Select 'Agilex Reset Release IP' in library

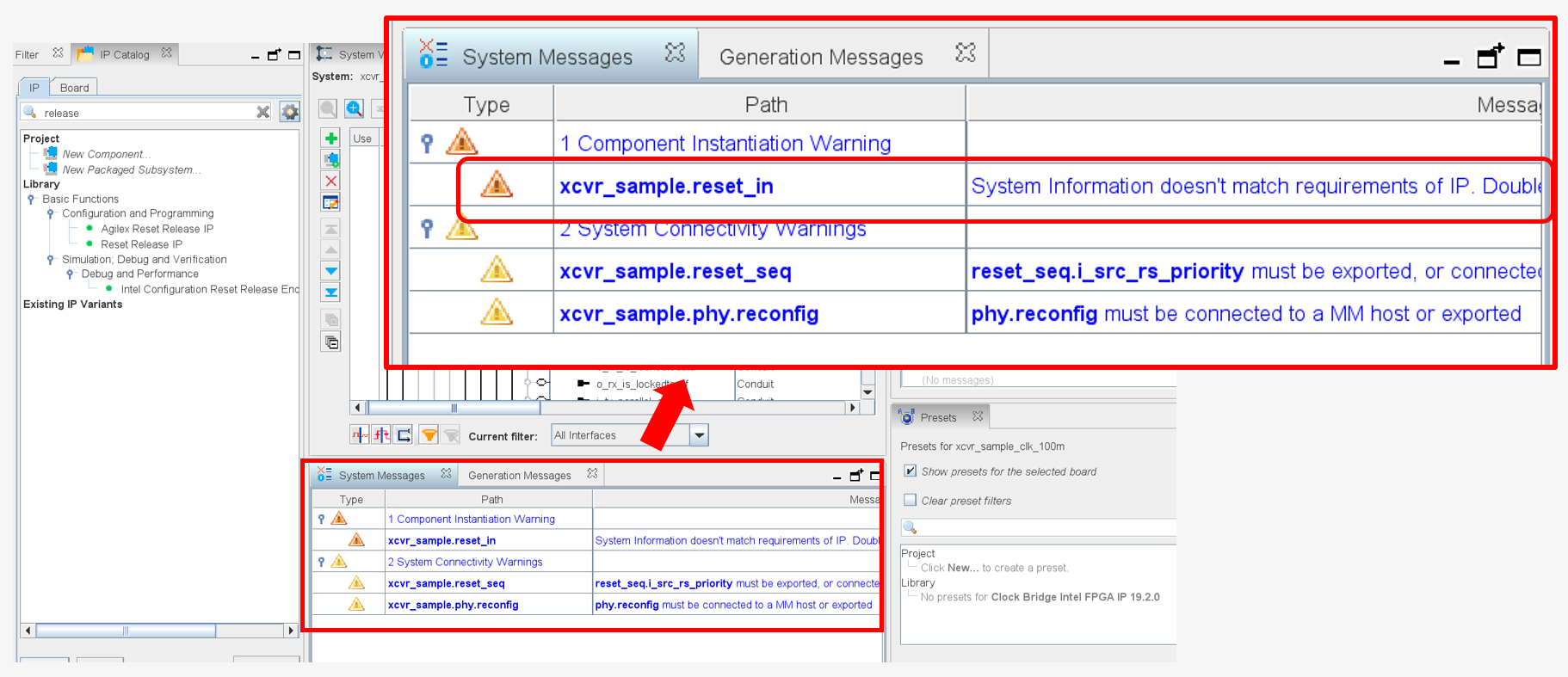pos(157,229)
